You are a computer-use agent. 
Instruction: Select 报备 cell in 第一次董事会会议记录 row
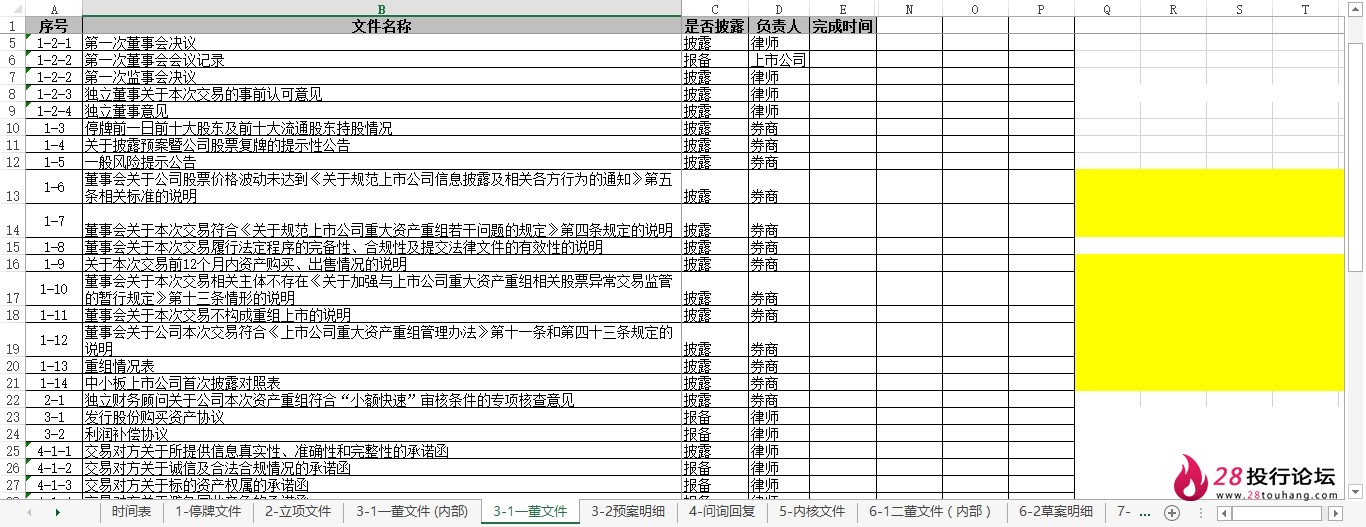pos(714,60)
